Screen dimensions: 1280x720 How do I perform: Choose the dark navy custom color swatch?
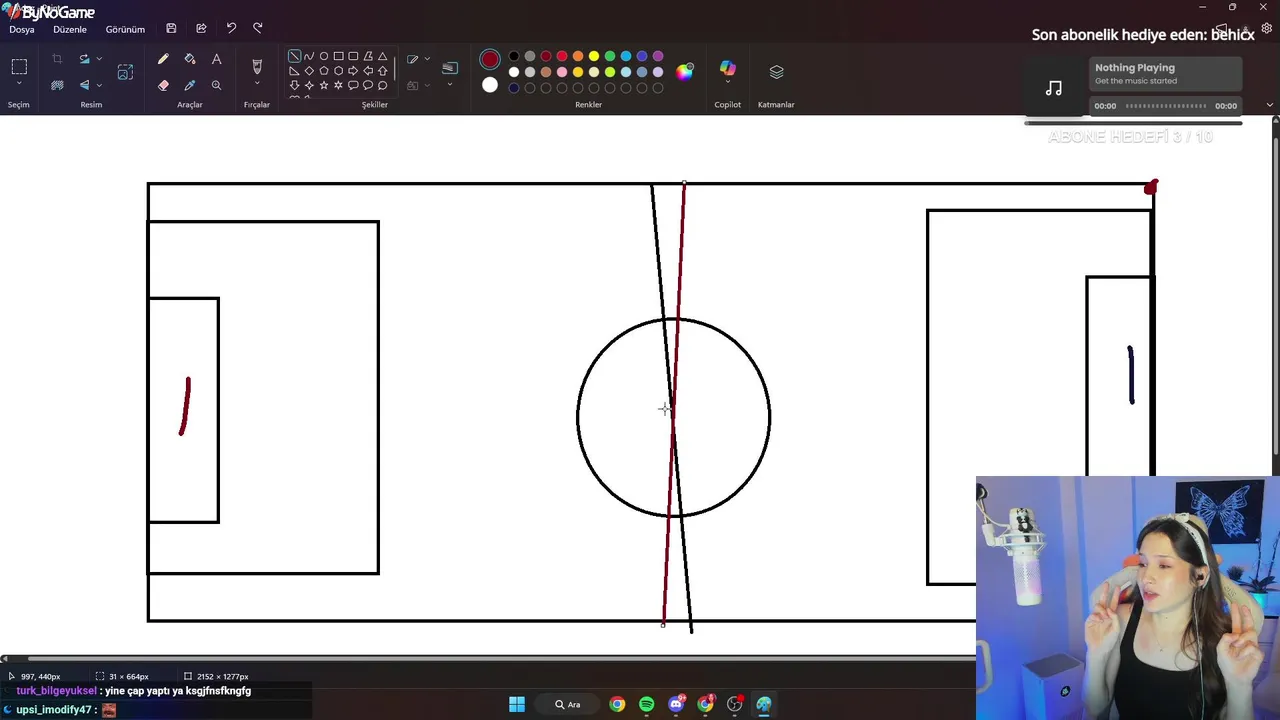(x=514, y=88)
